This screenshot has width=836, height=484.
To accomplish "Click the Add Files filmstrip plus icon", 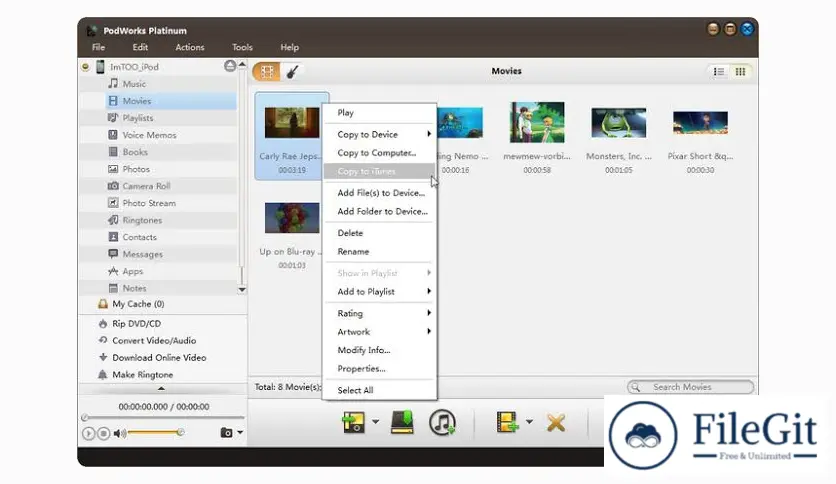I will 507,422.
